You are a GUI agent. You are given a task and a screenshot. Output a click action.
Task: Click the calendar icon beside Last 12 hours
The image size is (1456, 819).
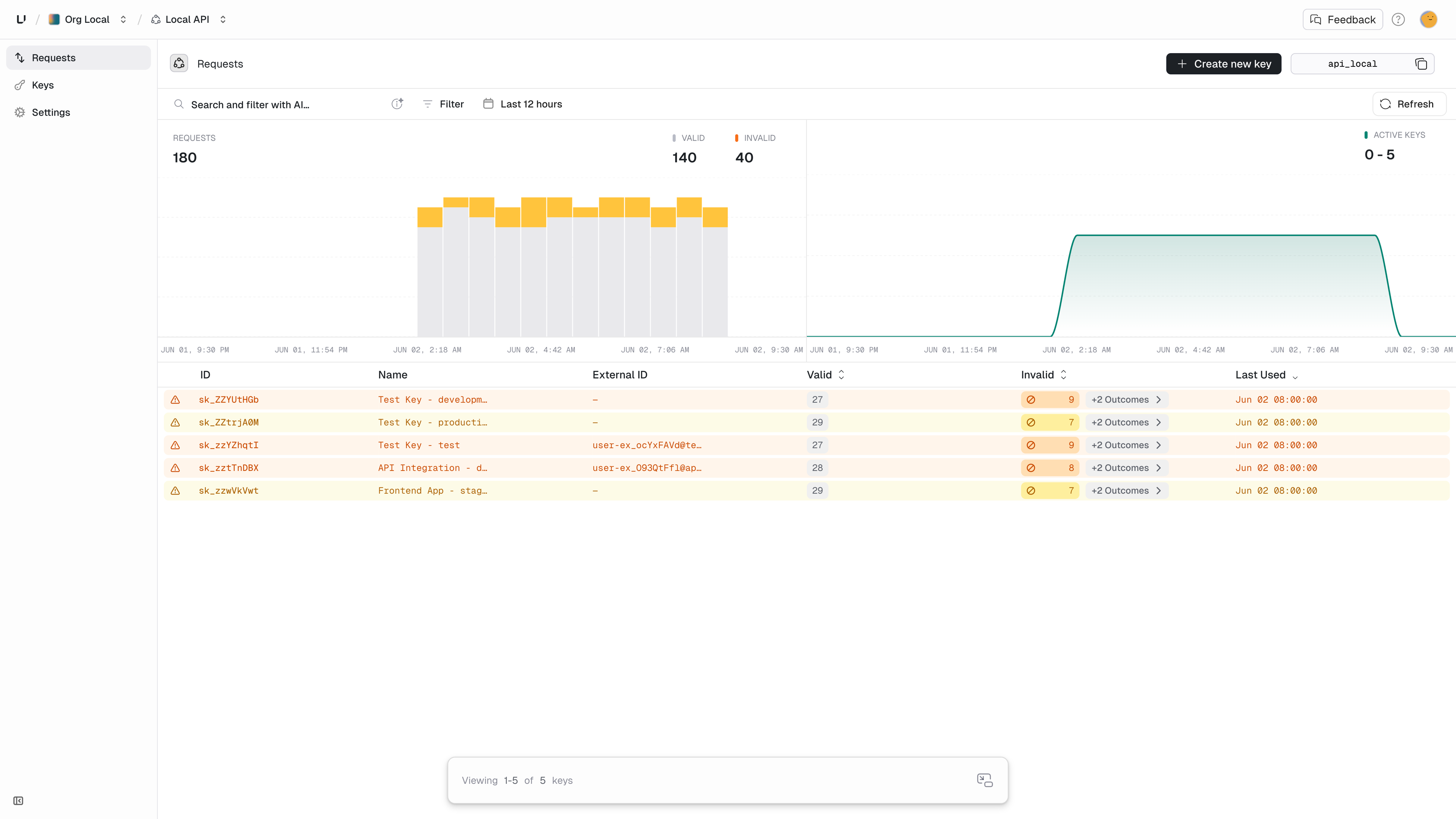488,104
